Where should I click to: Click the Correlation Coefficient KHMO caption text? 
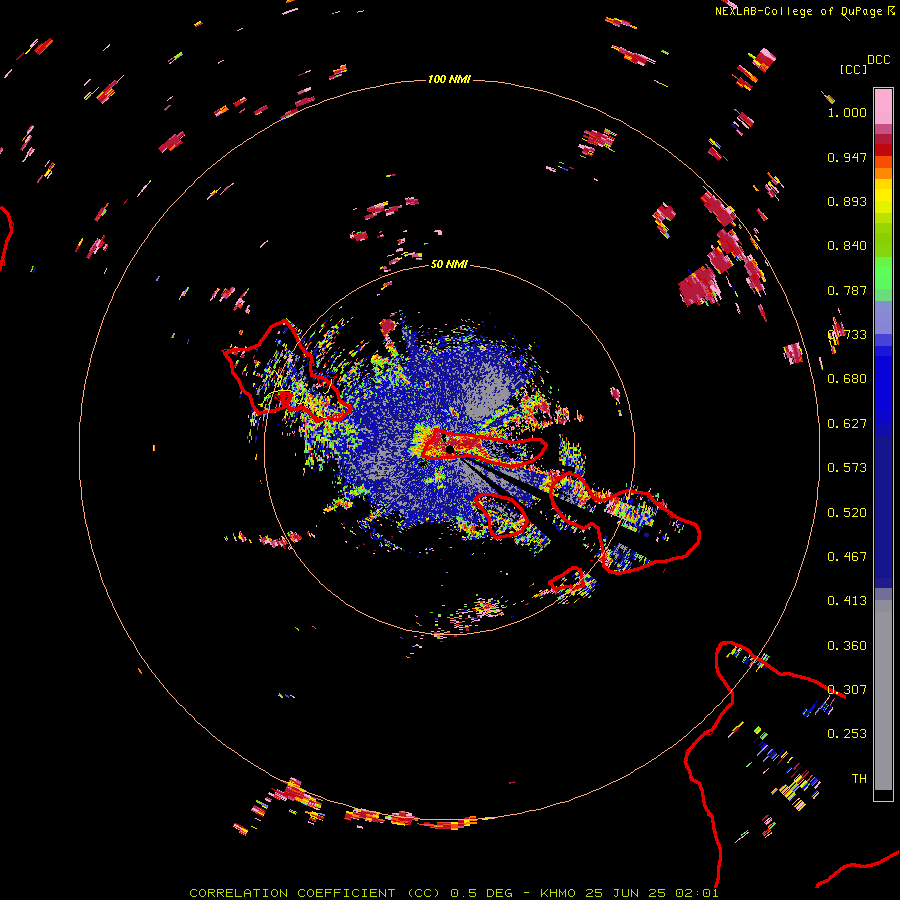[x=453, y=893]
